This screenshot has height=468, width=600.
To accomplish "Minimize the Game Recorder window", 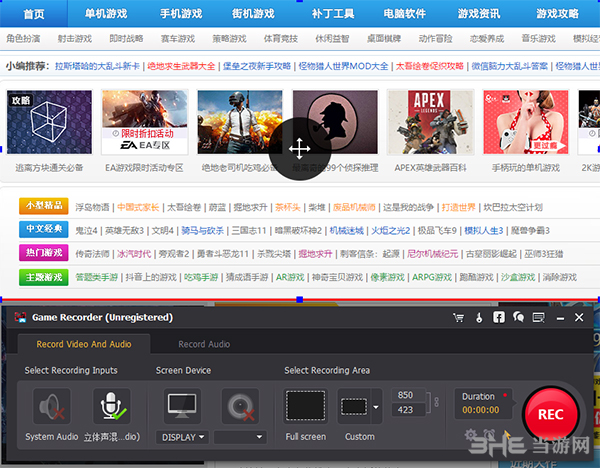I will click(560, 318).
